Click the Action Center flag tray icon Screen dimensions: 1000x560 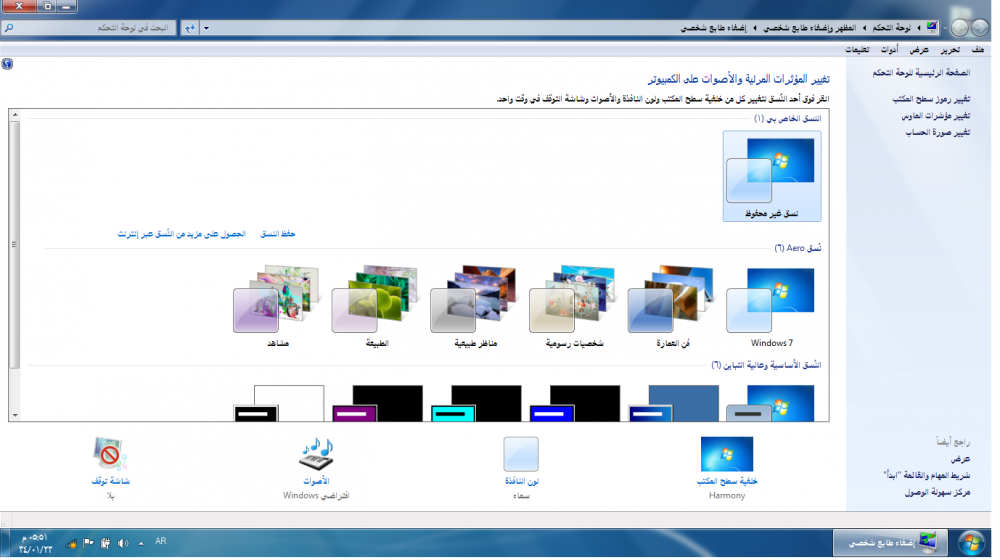(x=88, y=543)
